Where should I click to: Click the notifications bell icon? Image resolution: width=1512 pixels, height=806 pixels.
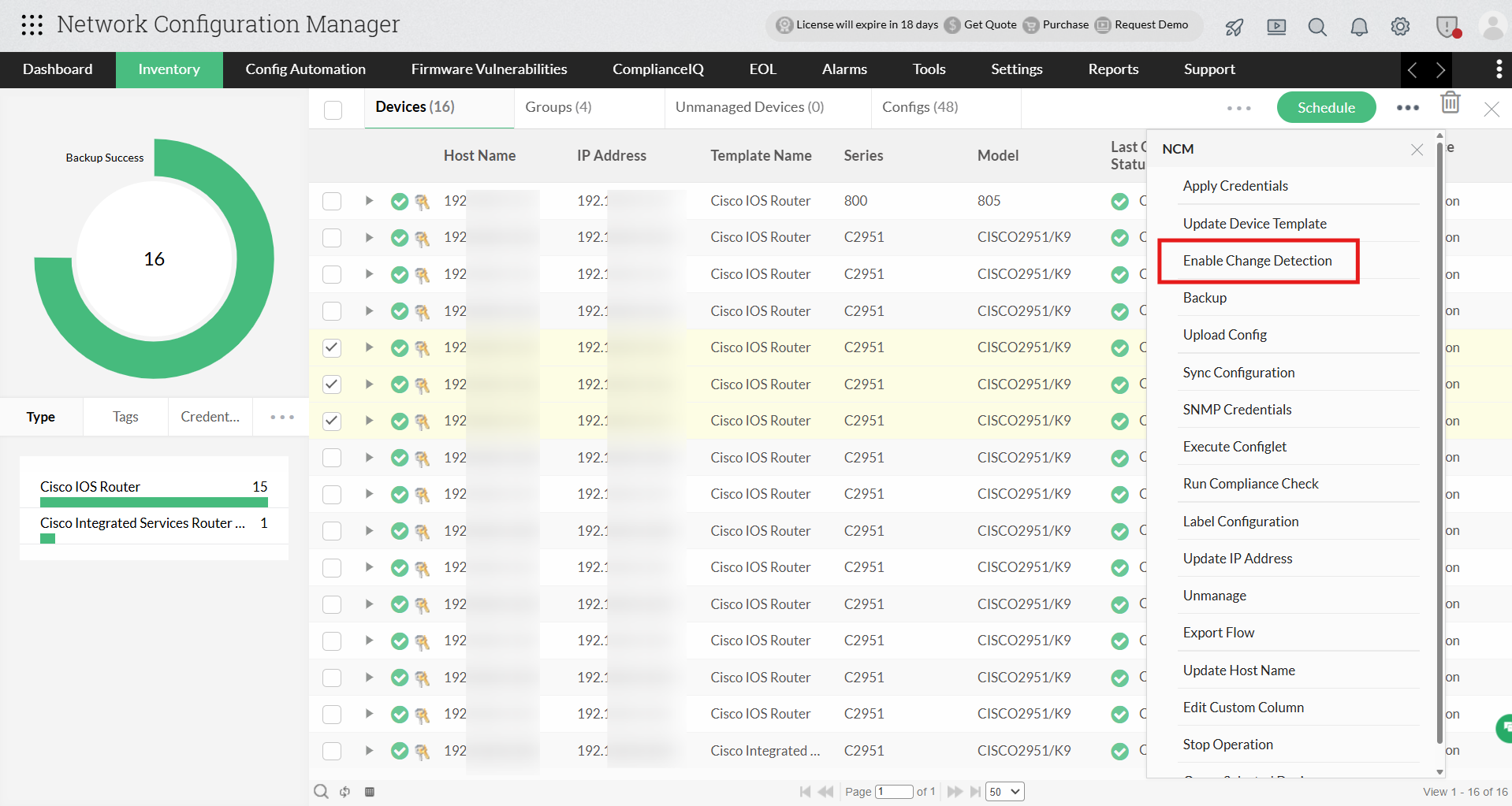[1358, 26]
